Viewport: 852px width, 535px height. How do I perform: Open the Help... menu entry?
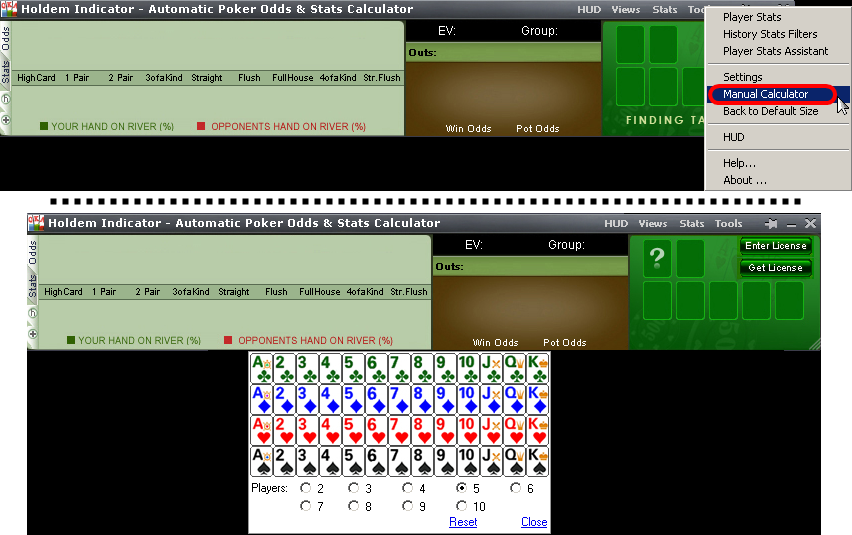(739, 163)
